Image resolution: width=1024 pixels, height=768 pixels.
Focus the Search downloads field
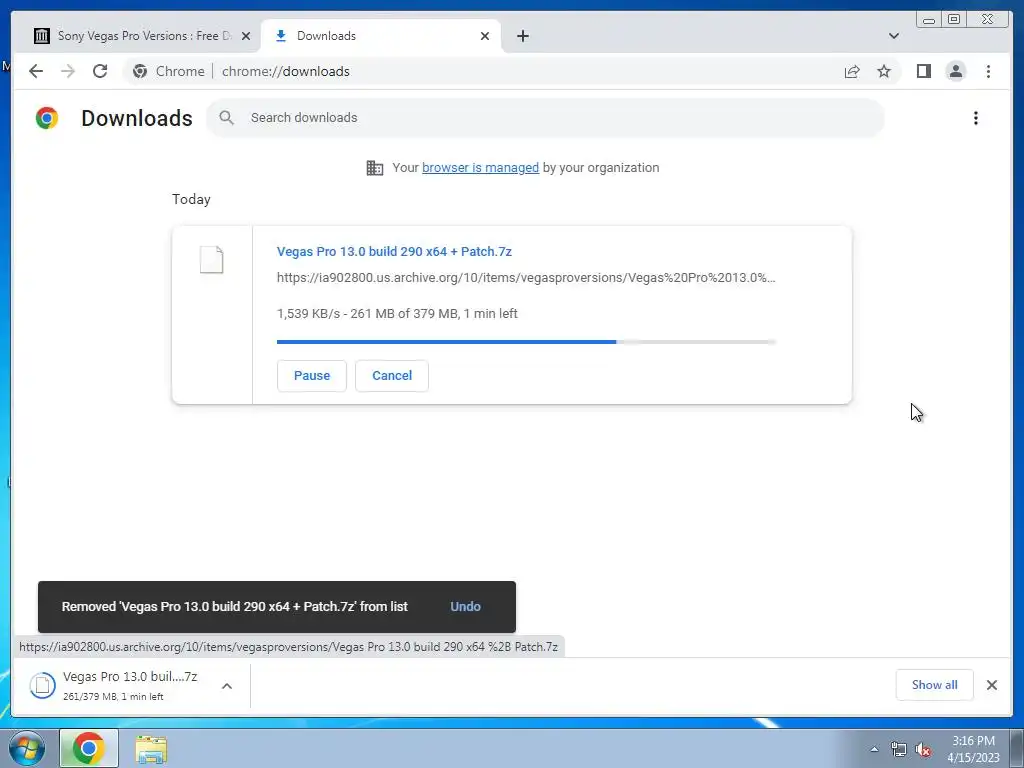[545, 118]
